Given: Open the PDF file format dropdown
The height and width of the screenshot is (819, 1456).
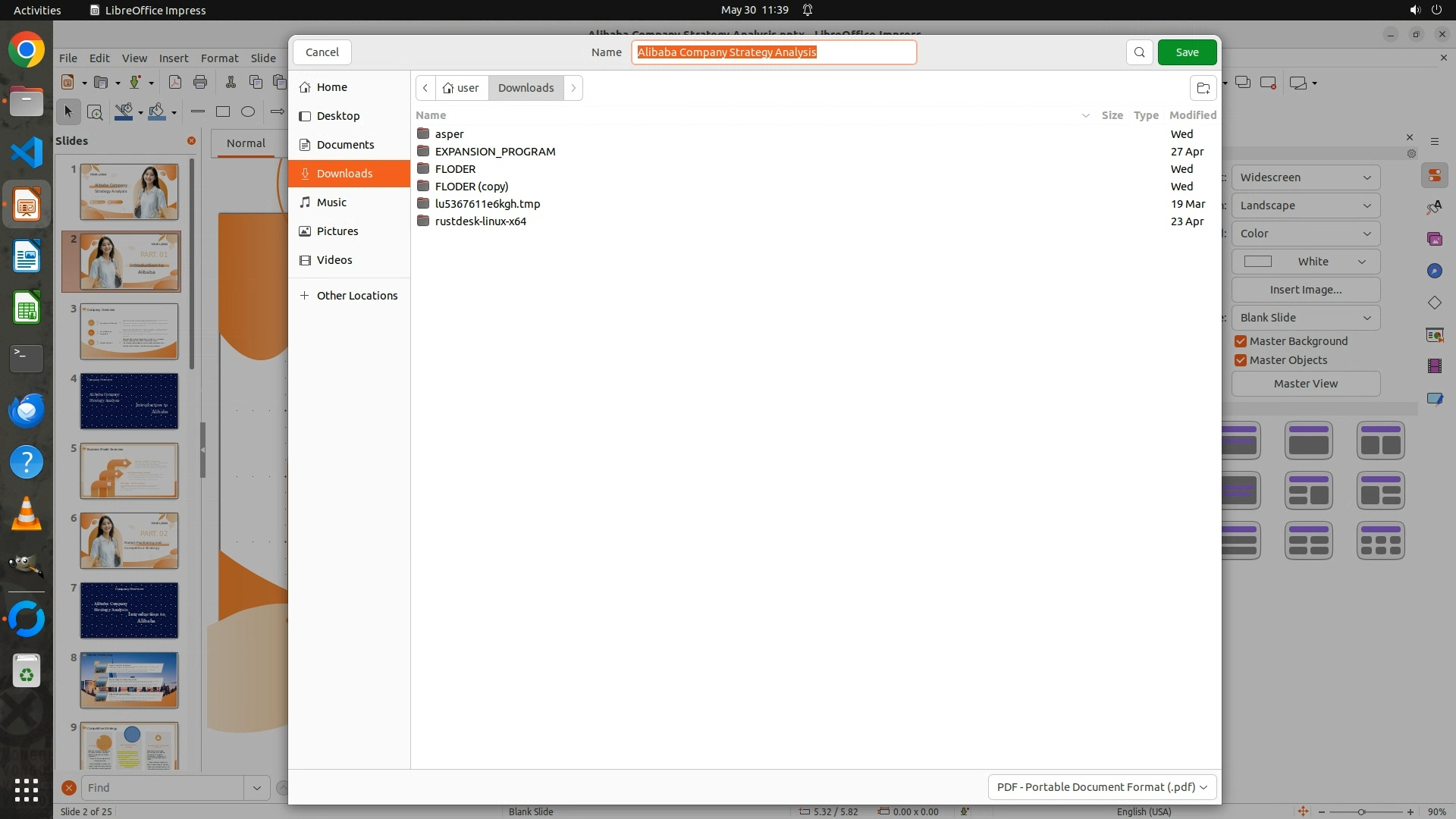Looking at the screenshot, I should (x=1102, y=787).
